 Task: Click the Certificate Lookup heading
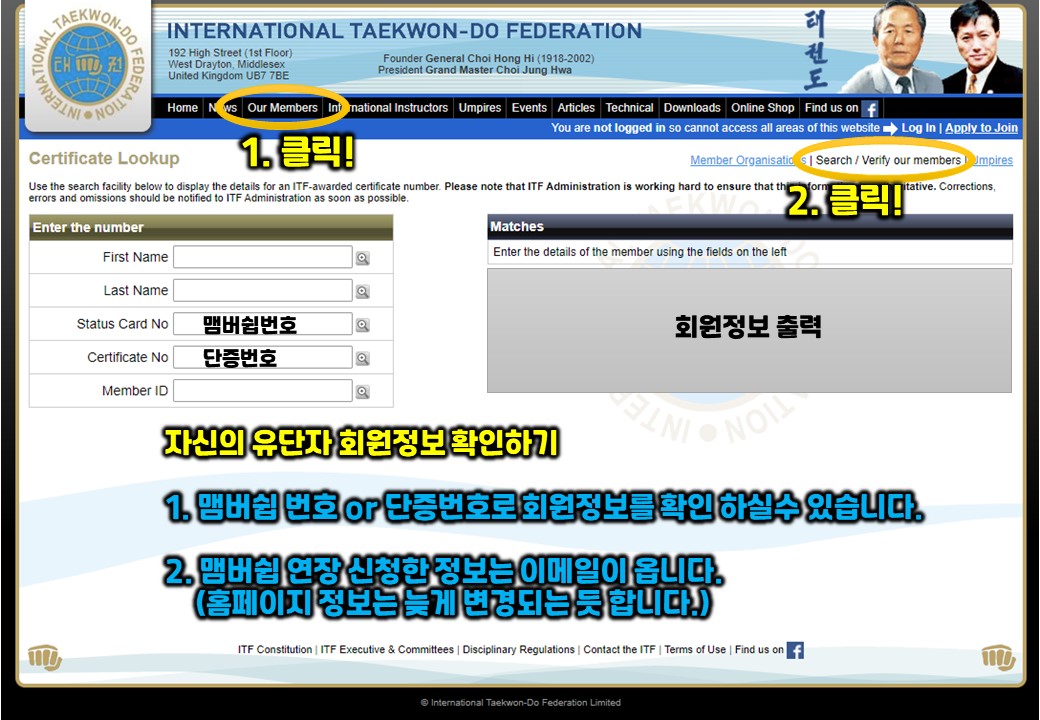[104, 158]
